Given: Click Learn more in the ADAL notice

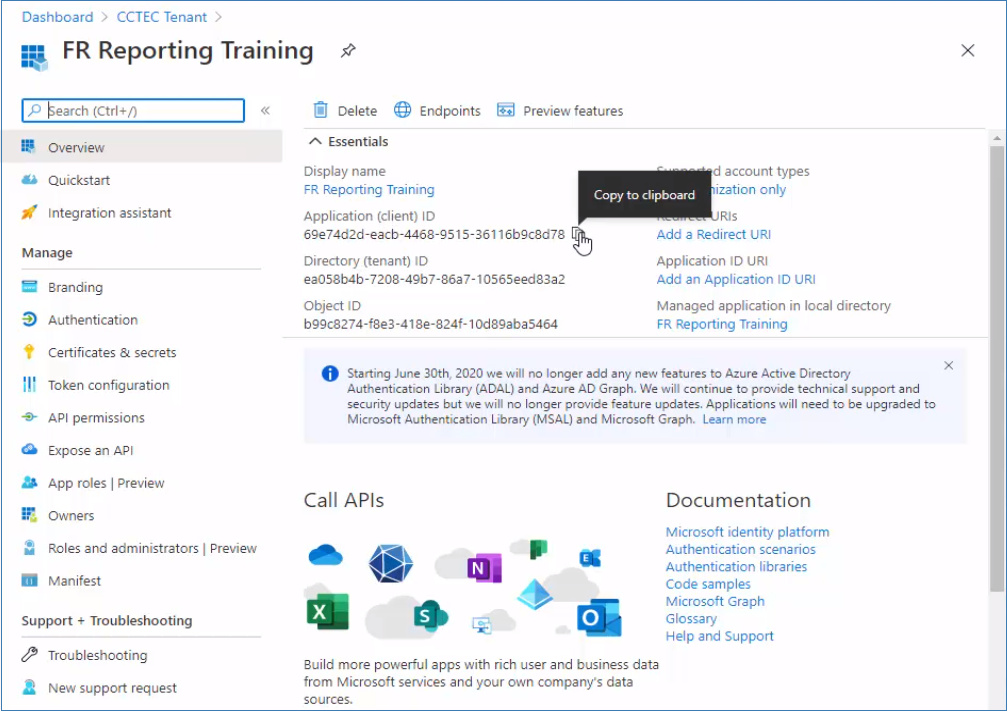Looking at the screenshot, I should click(734, 419).
